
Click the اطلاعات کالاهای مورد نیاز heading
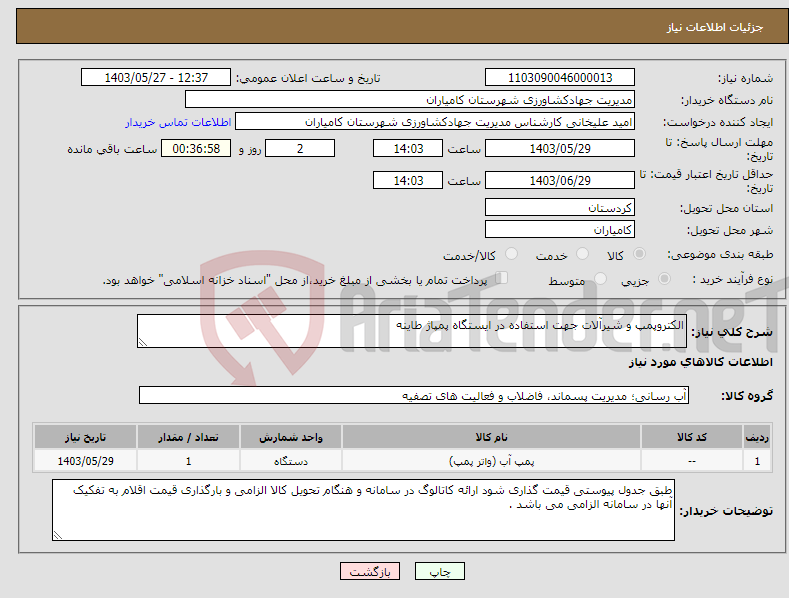[700, 362]
